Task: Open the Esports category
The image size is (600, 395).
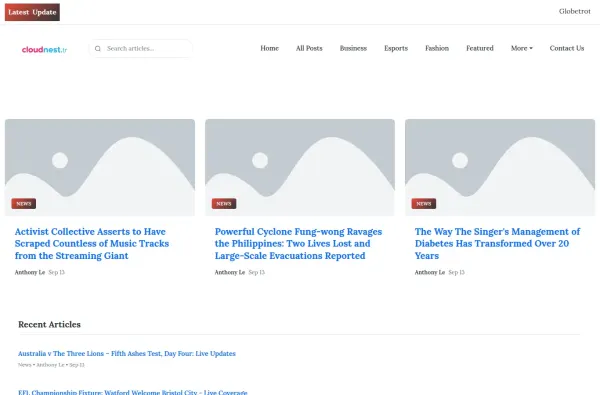Action: click(396, 48)
